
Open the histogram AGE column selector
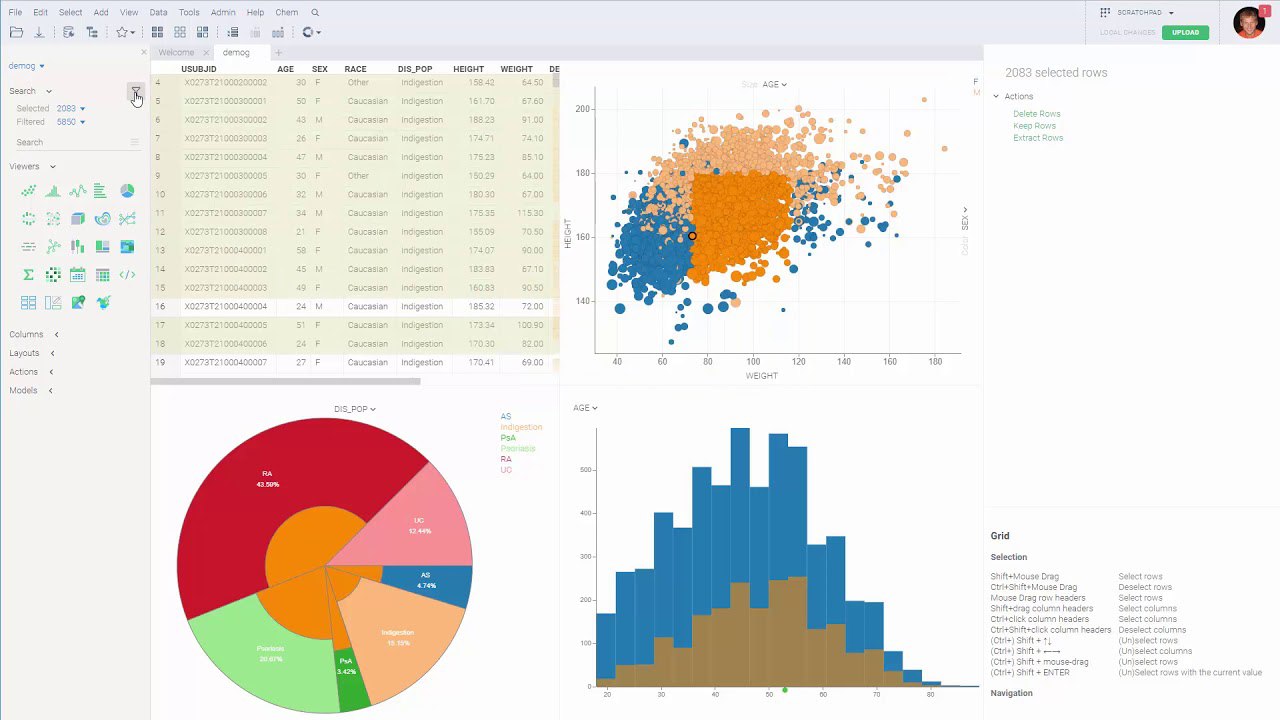point(585,408)
